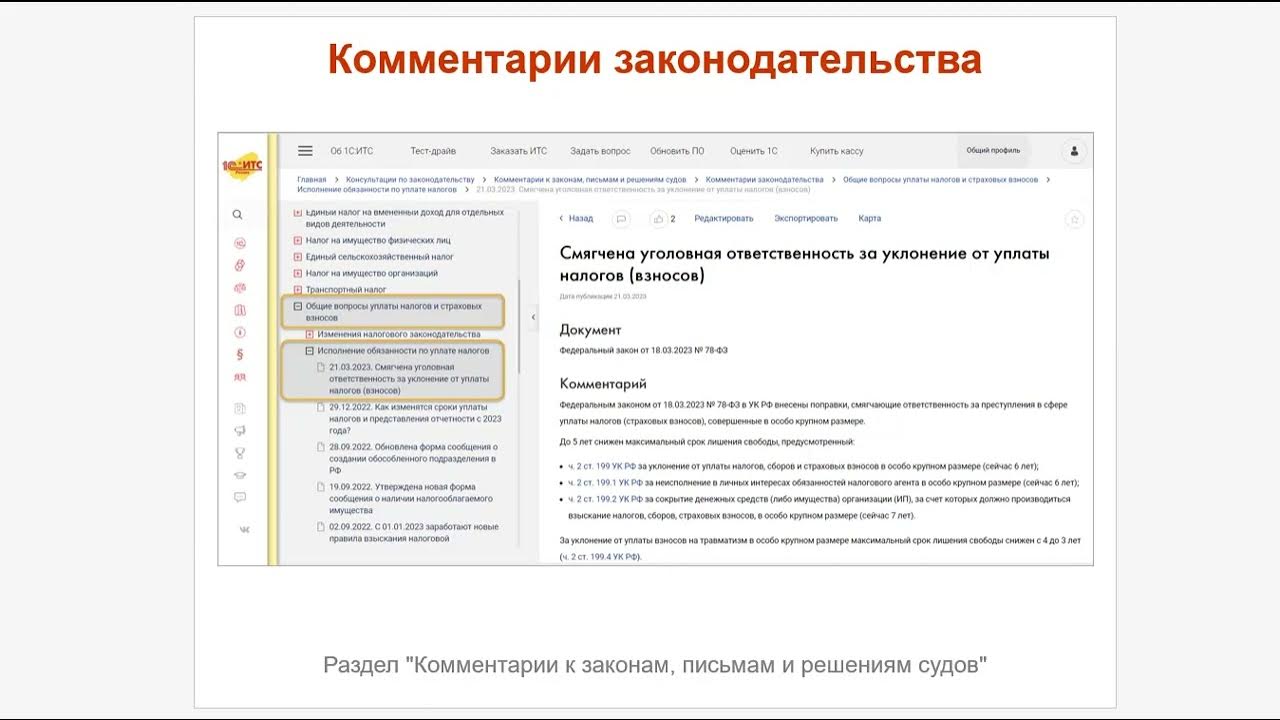1280x720 pixels.
Task: Open ч. 2 ст. 199.4 УК РФ link
Action: pos(600,556)
